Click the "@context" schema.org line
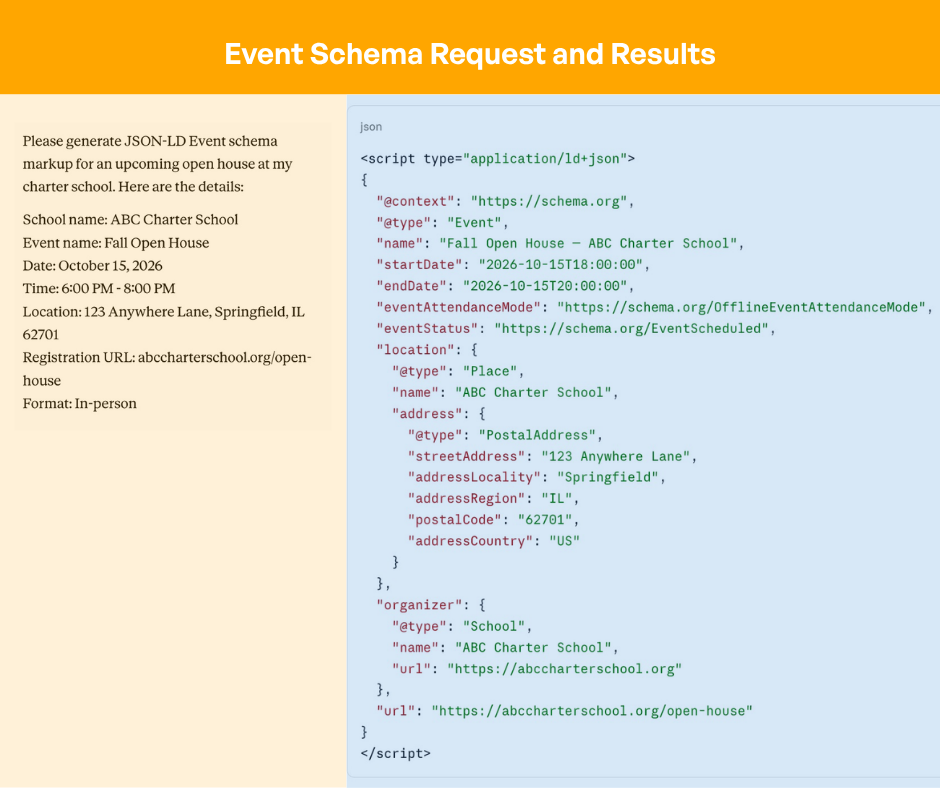 [x=505, y=201]
